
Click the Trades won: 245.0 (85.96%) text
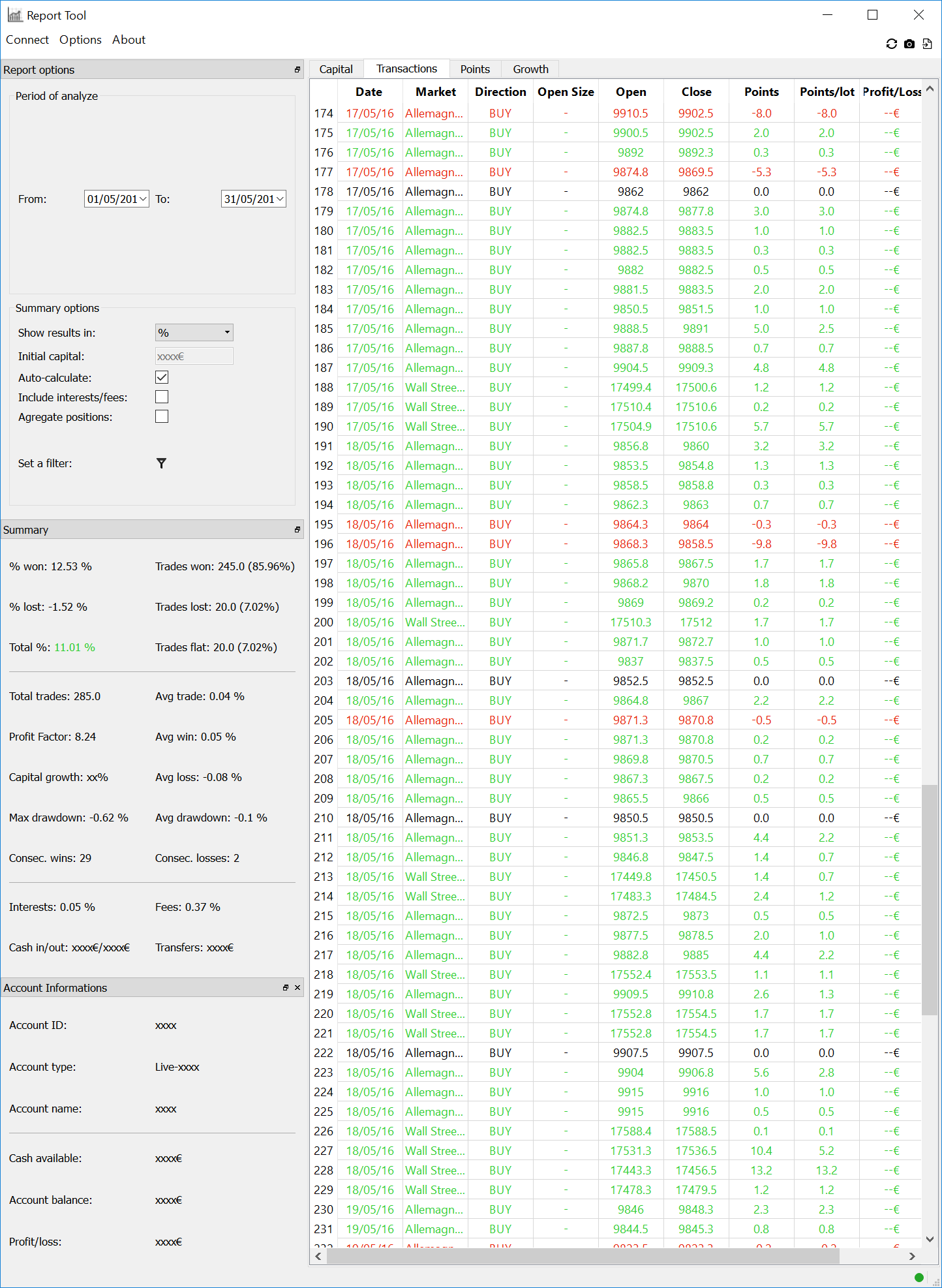tap(225, 566)
